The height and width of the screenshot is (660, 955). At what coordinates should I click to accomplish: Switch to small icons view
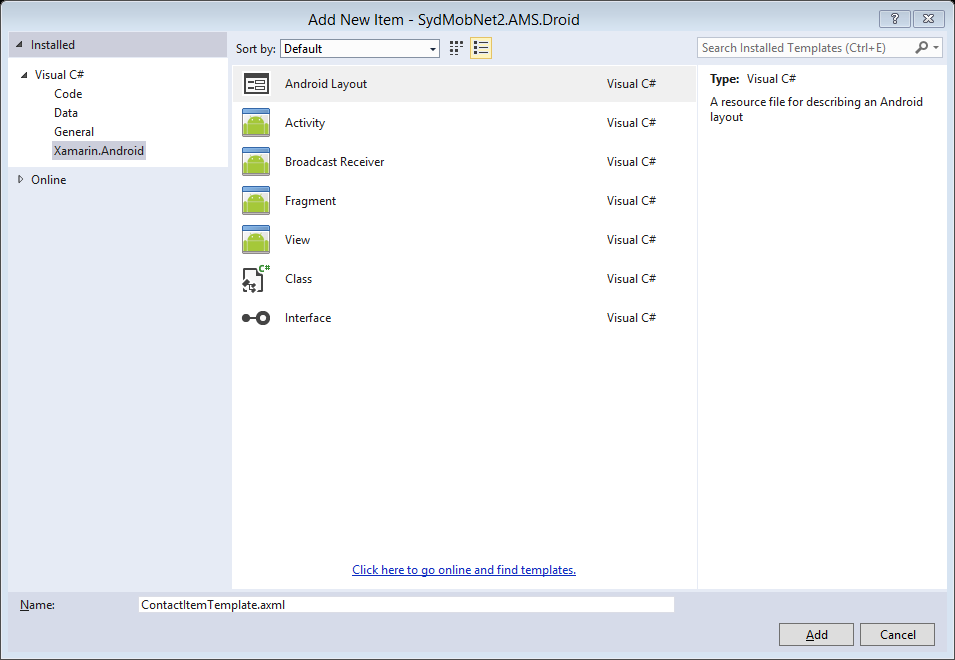[x=456, y=48]
